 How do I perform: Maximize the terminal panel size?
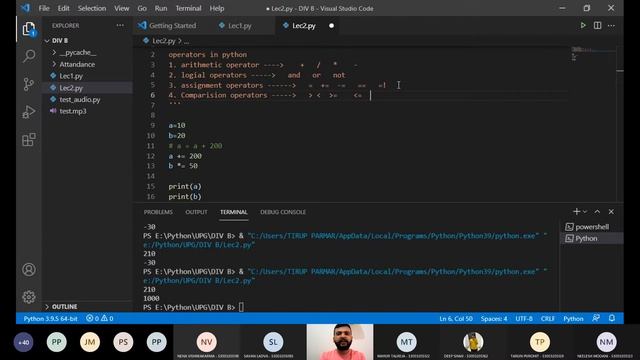coord(597,211)
